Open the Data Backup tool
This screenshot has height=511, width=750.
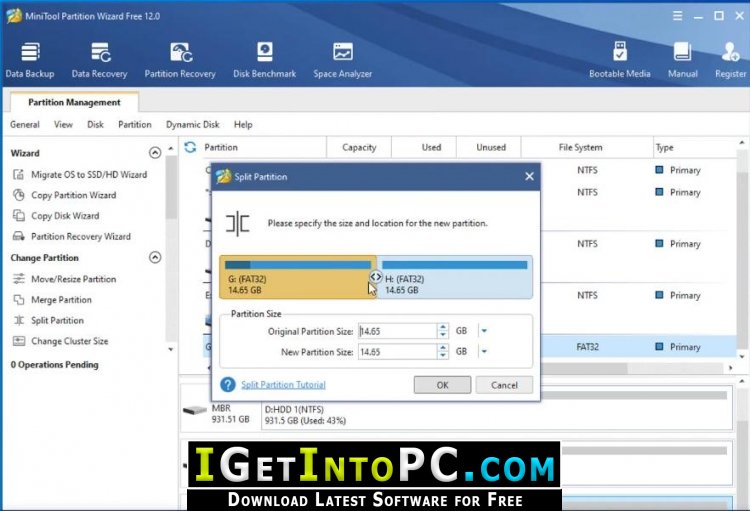[30, 60]
